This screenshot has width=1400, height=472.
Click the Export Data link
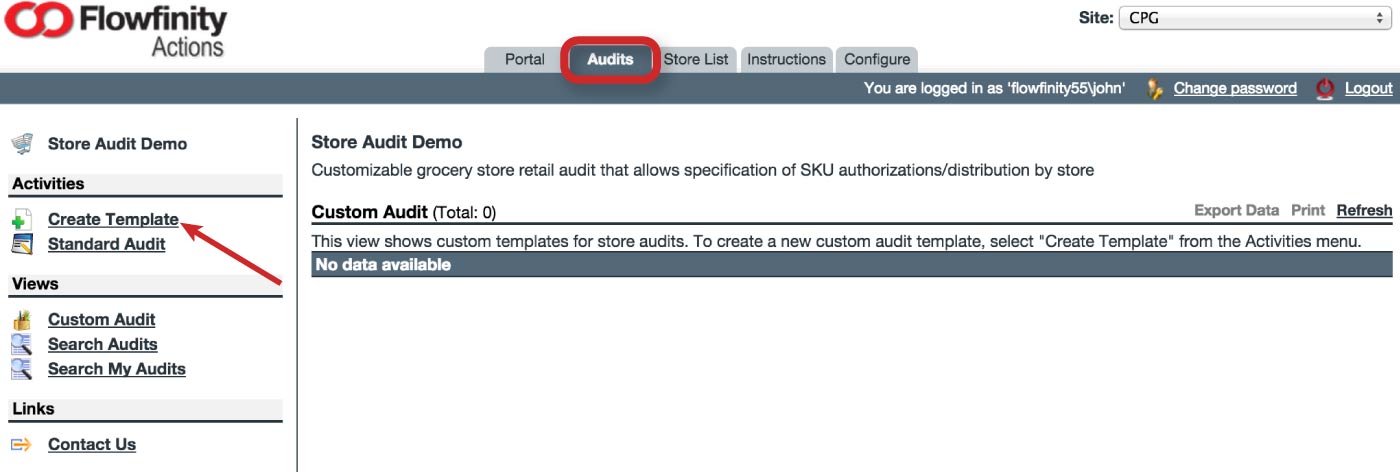point(1236,210)
